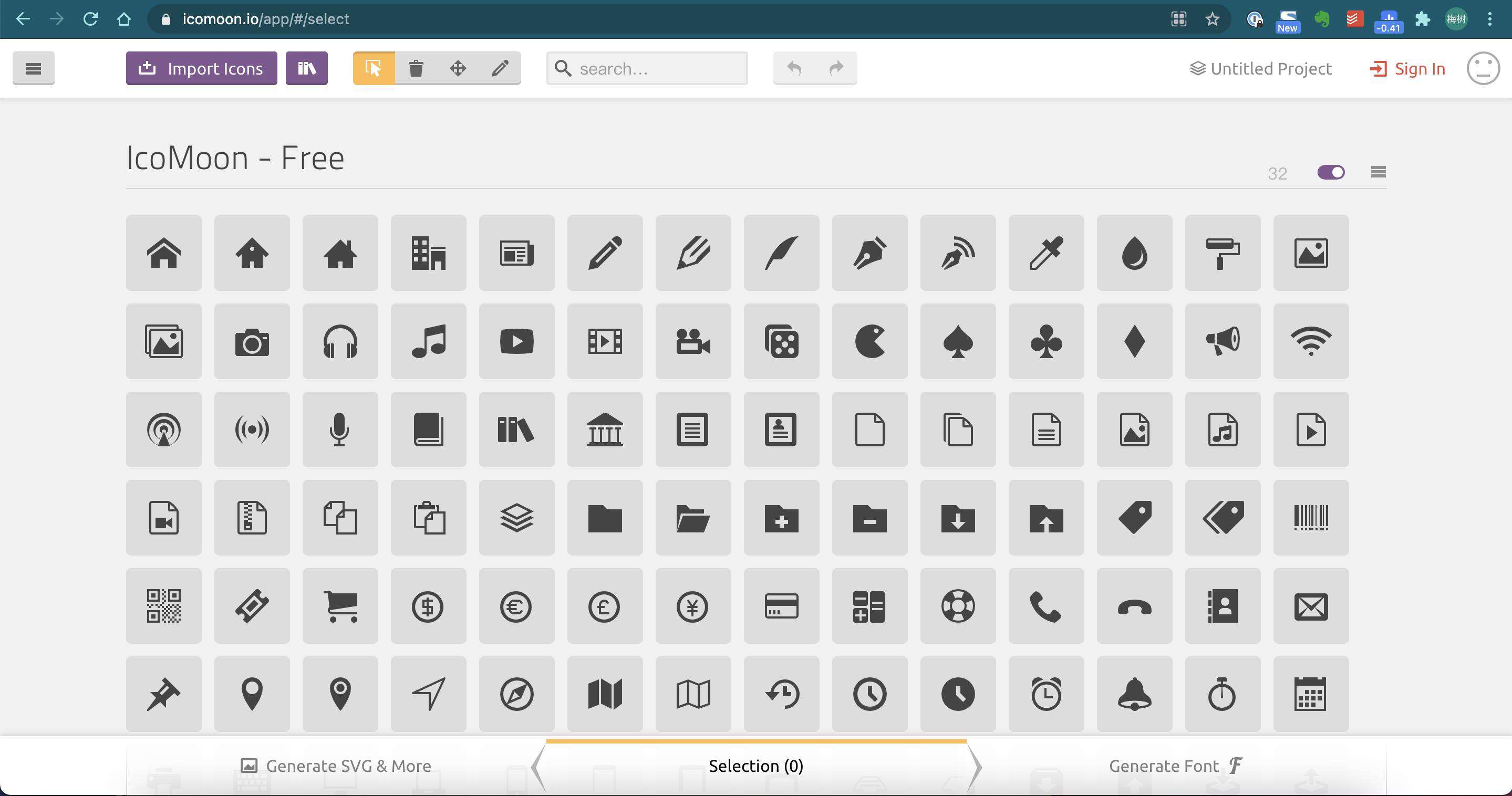Select the paint roller icon
The width and height of the screenshot is (1512, 796).
click(x=1223, y=253)
